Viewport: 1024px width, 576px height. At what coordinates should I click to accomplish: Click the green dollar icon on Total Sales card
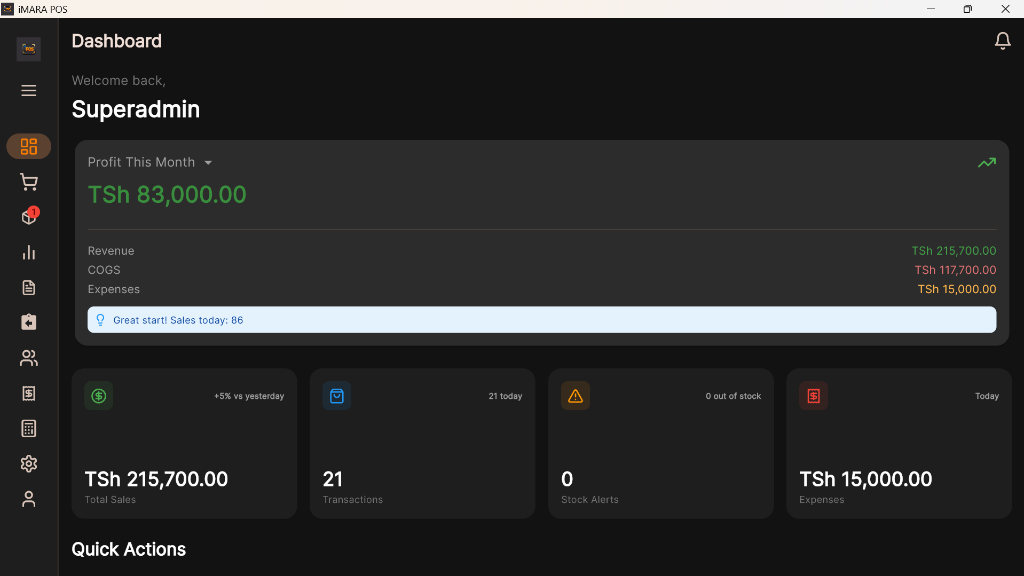tap(99, 396)
